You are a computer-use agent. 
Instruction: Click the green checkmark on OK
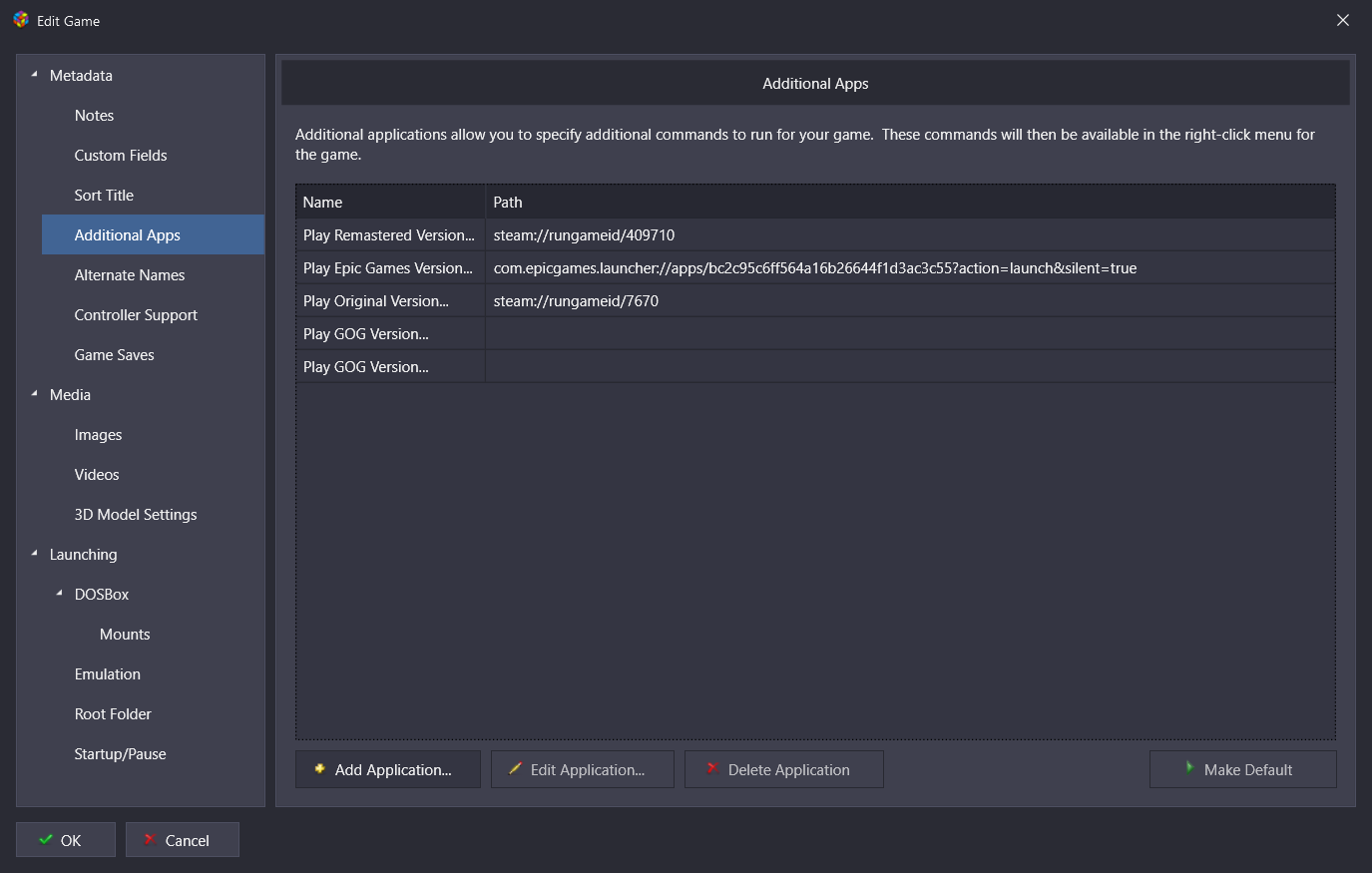pyautogui.click(x=46, y=840)
